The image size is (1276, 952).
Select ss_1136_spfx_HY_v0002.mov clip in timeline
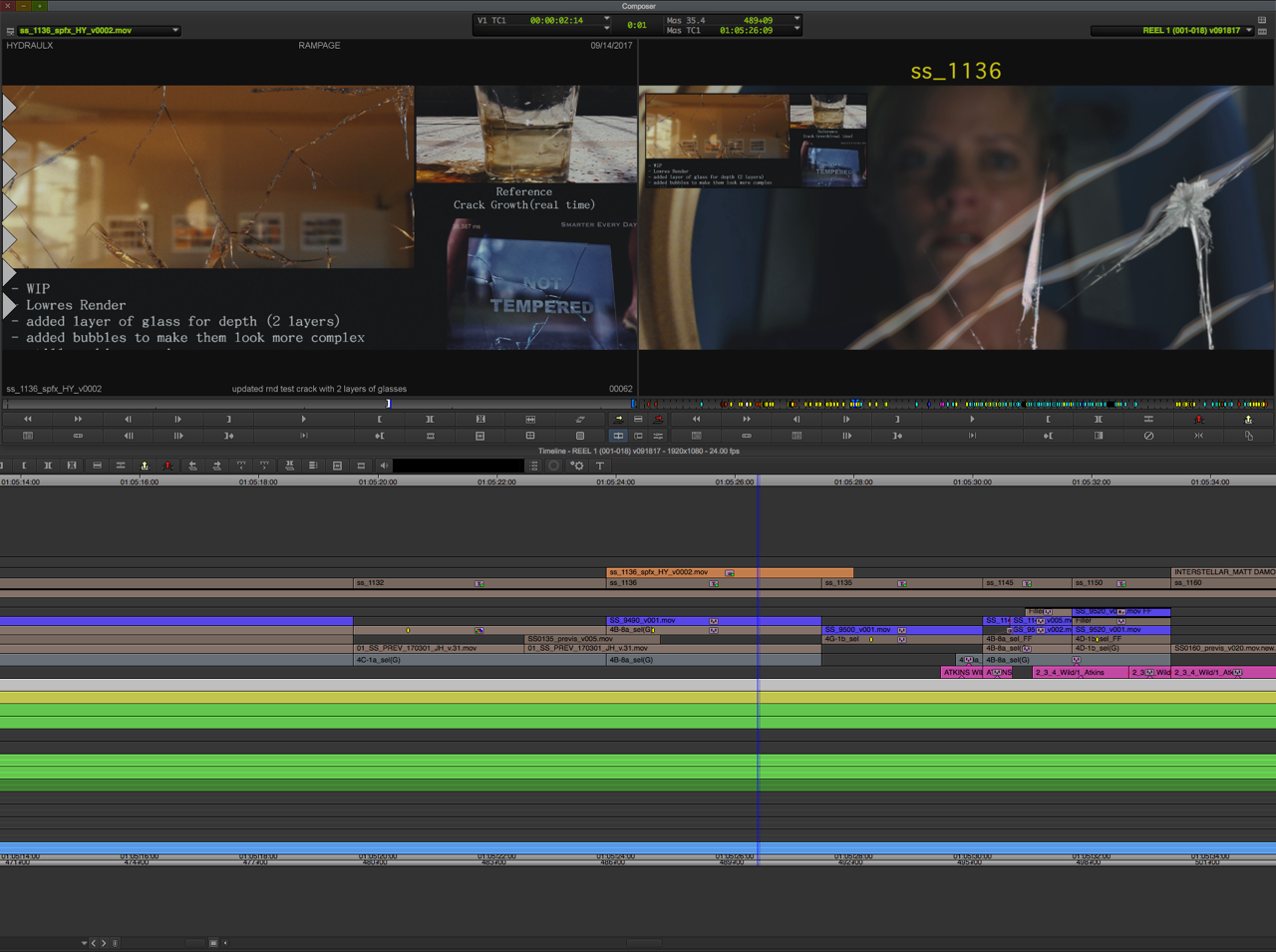730,572
